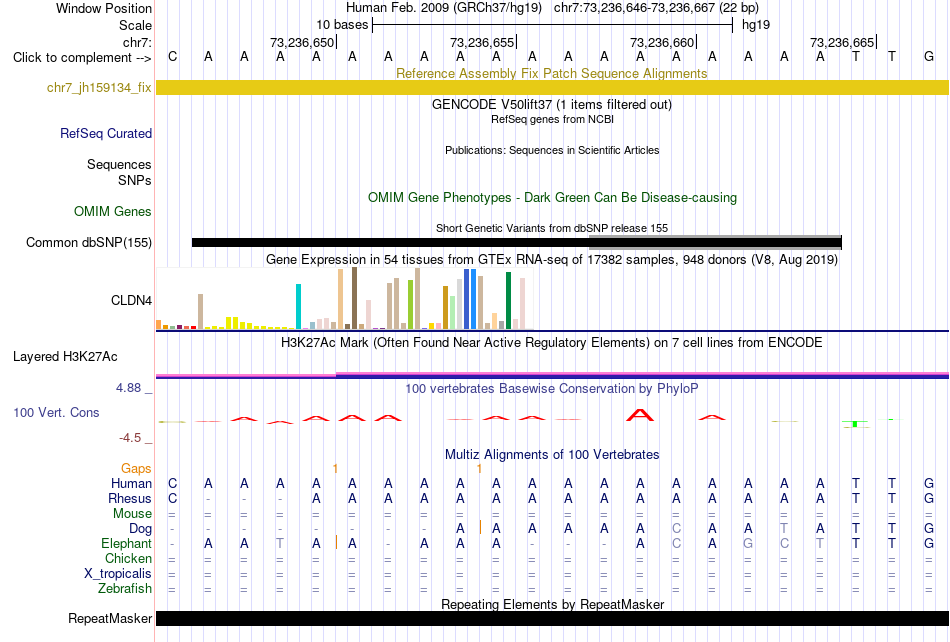Viewport: 950px width, 642px height.
Task: Click the Gaps row label
Action: tap(136, 468)
